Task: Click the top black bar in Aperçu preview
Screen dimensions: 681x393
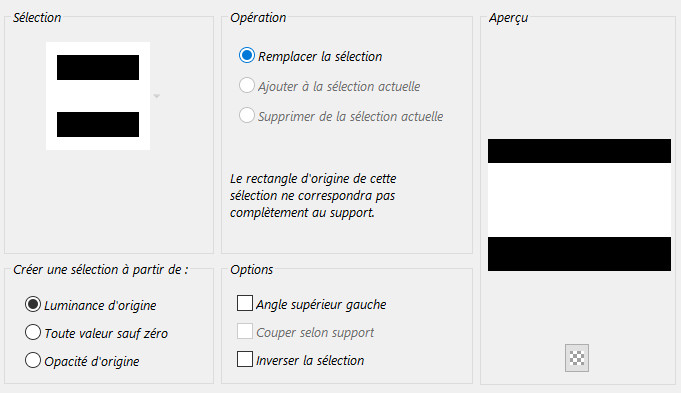Action: click(x=579, y=151)
